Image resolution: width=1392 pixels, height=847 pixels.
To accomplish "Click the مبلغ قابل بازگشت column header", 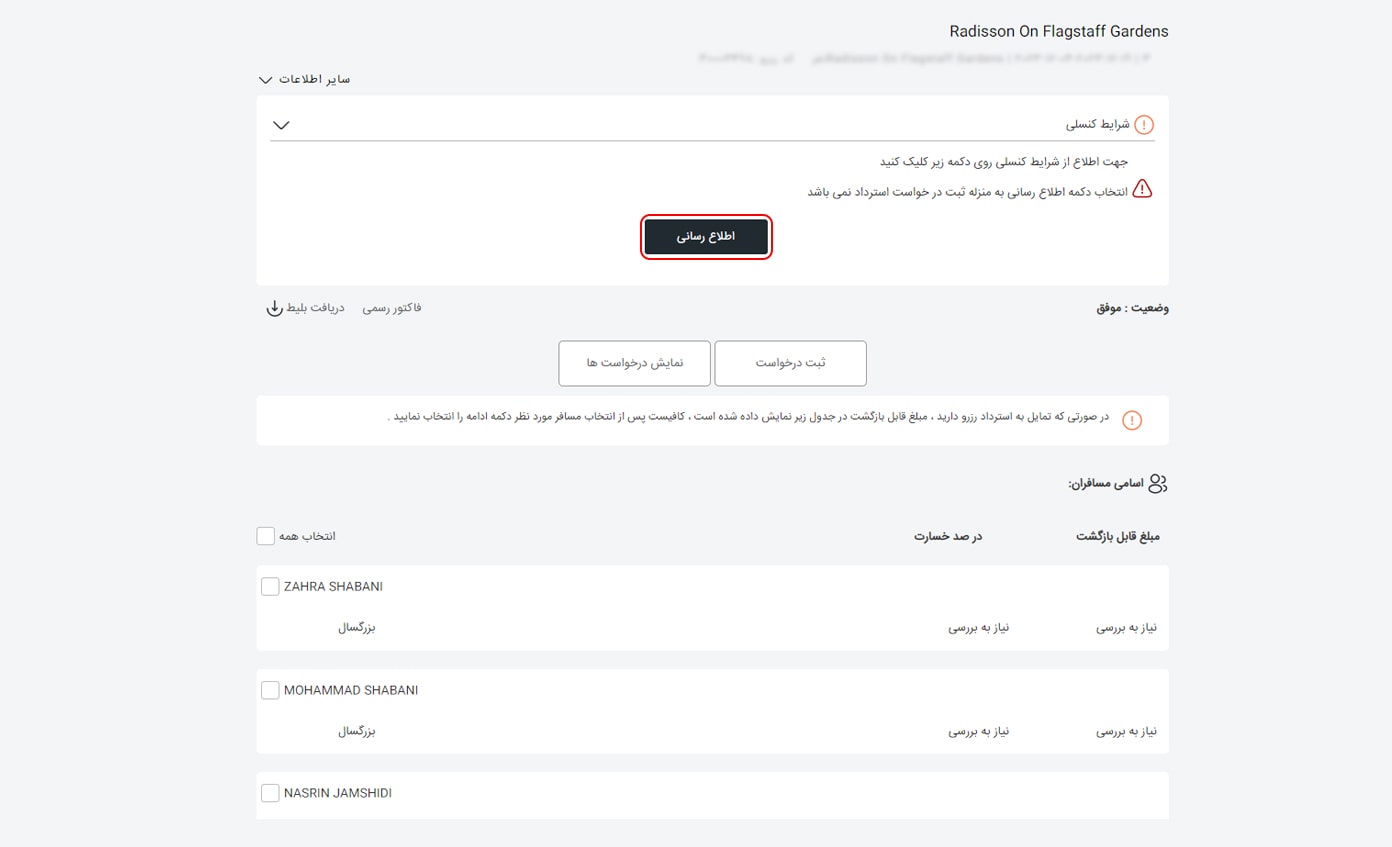I will tap(1117, 536).
